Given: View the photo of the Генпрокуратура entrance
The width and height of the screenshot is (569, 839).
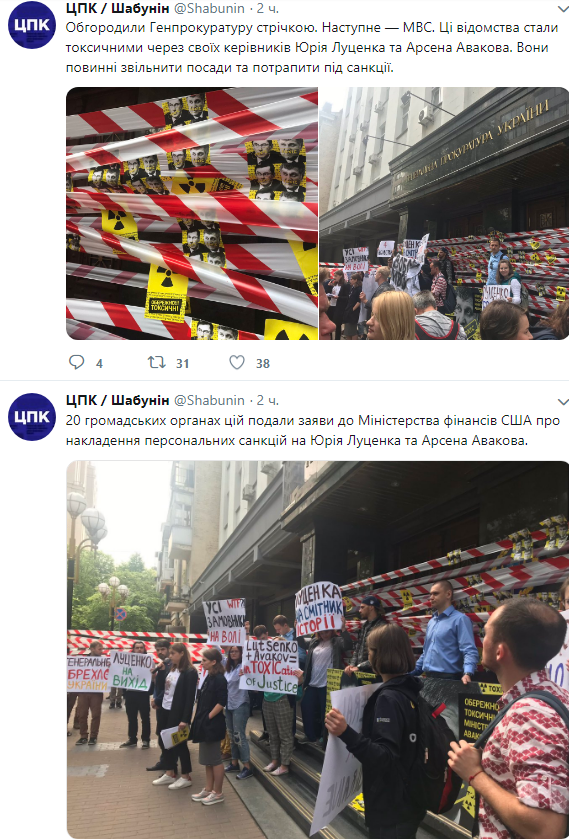Looking at the screenshot, I should coord(444,213).
